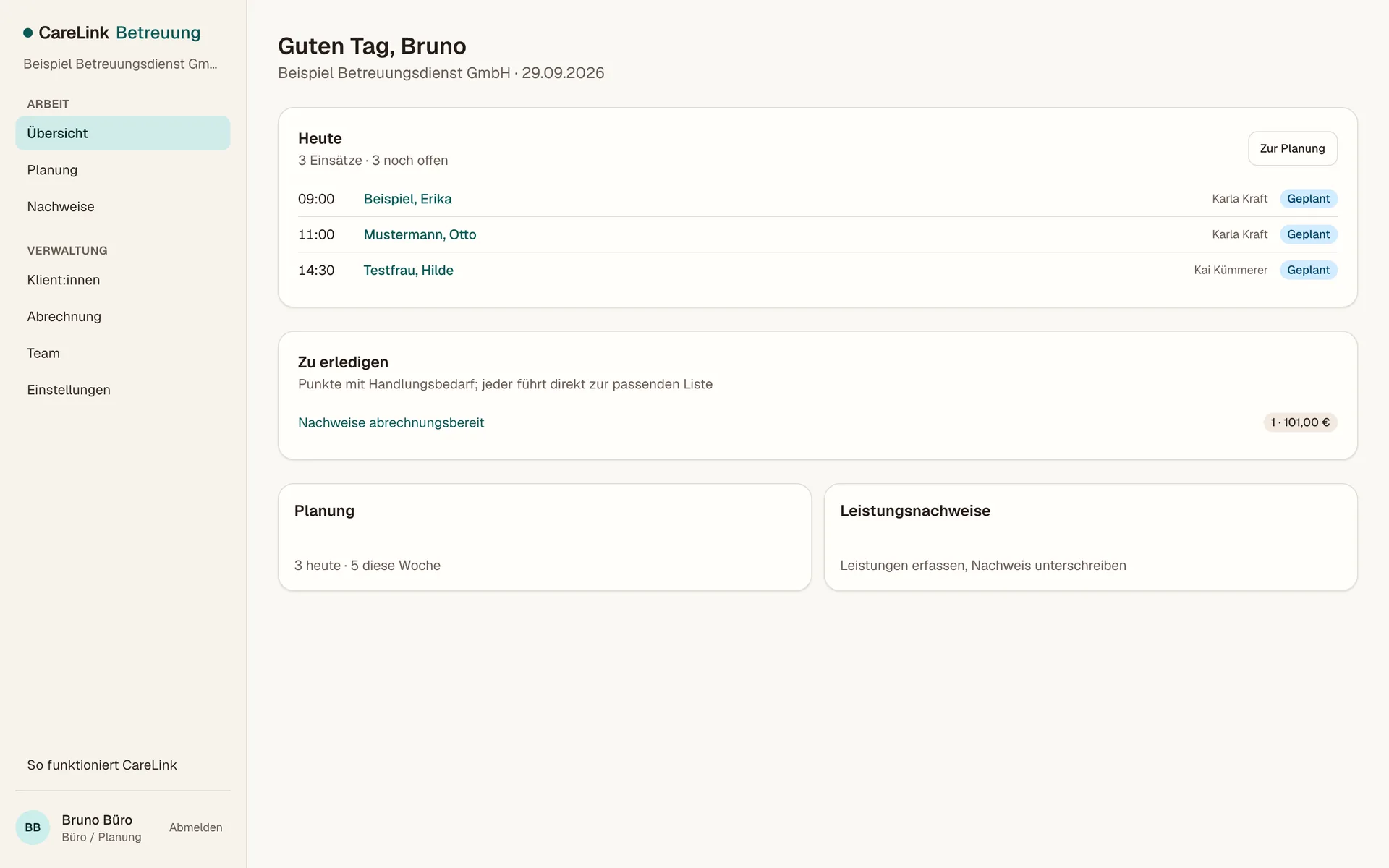The height and width of the screenshot is (868, 1389).
Task: Click Karla Kraft in the 09:00 row
Action: [x=1240, y=199]
